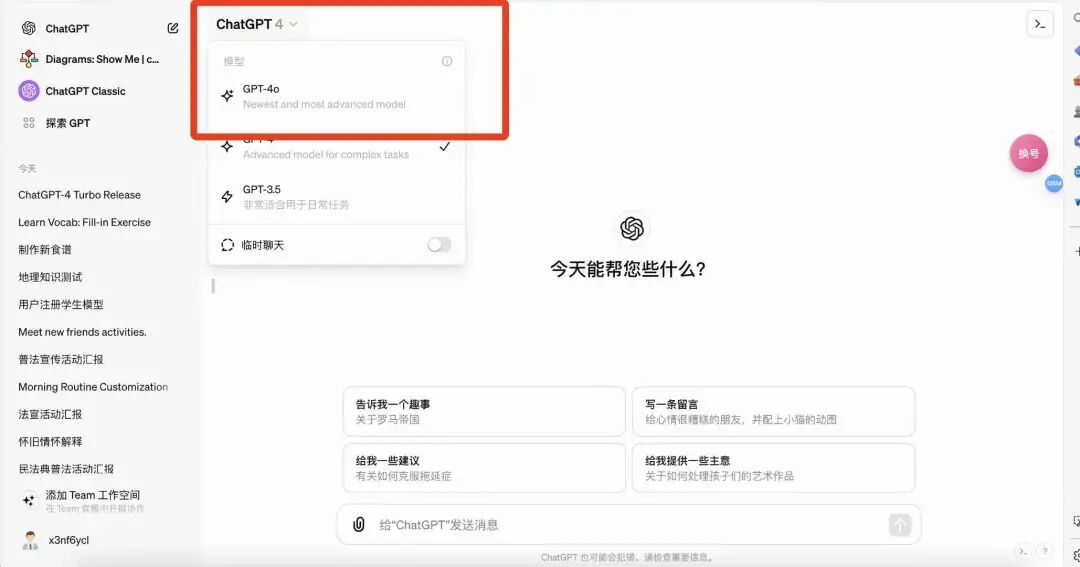Screen dimensions: 1080x567
Task: Click the help question mark icon
Action: click(x=1045, y=551)
